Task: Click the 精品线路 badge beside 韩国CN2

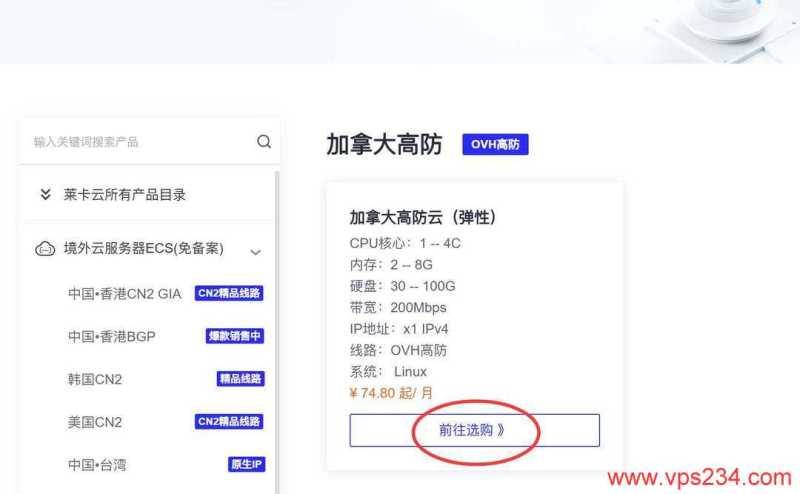Action: (x=240, y=379)
